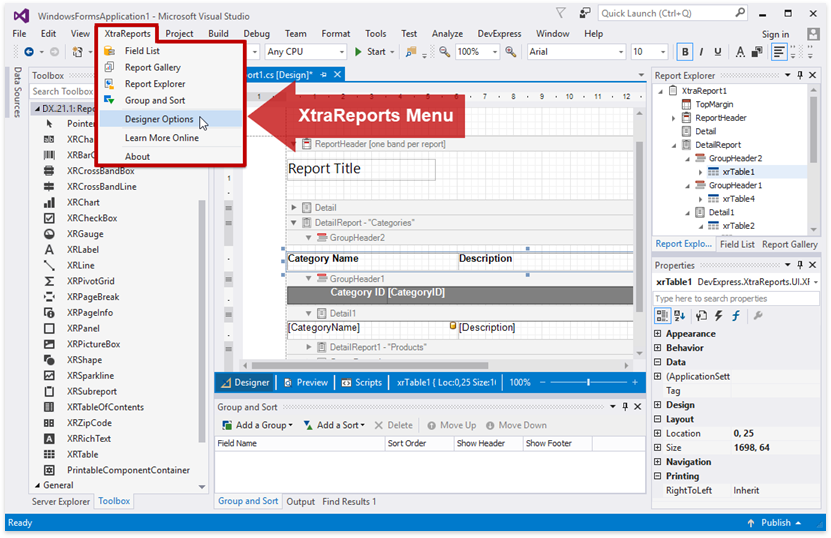
Task: Select the XRPivotGrid toolbox control
Action: [x=91, y=281]
